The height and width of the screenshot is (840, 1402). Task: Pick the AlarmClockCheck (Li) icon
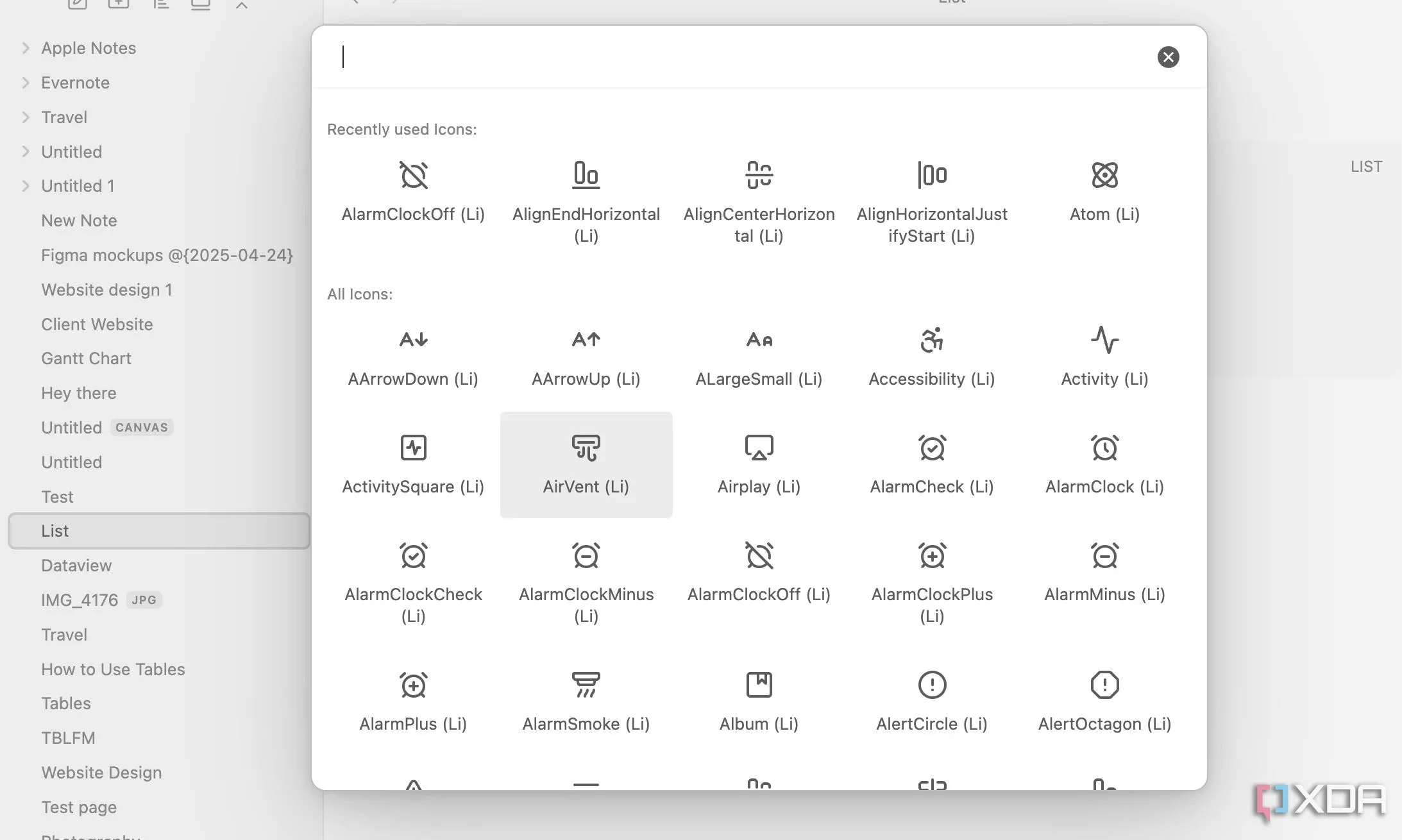413,582
